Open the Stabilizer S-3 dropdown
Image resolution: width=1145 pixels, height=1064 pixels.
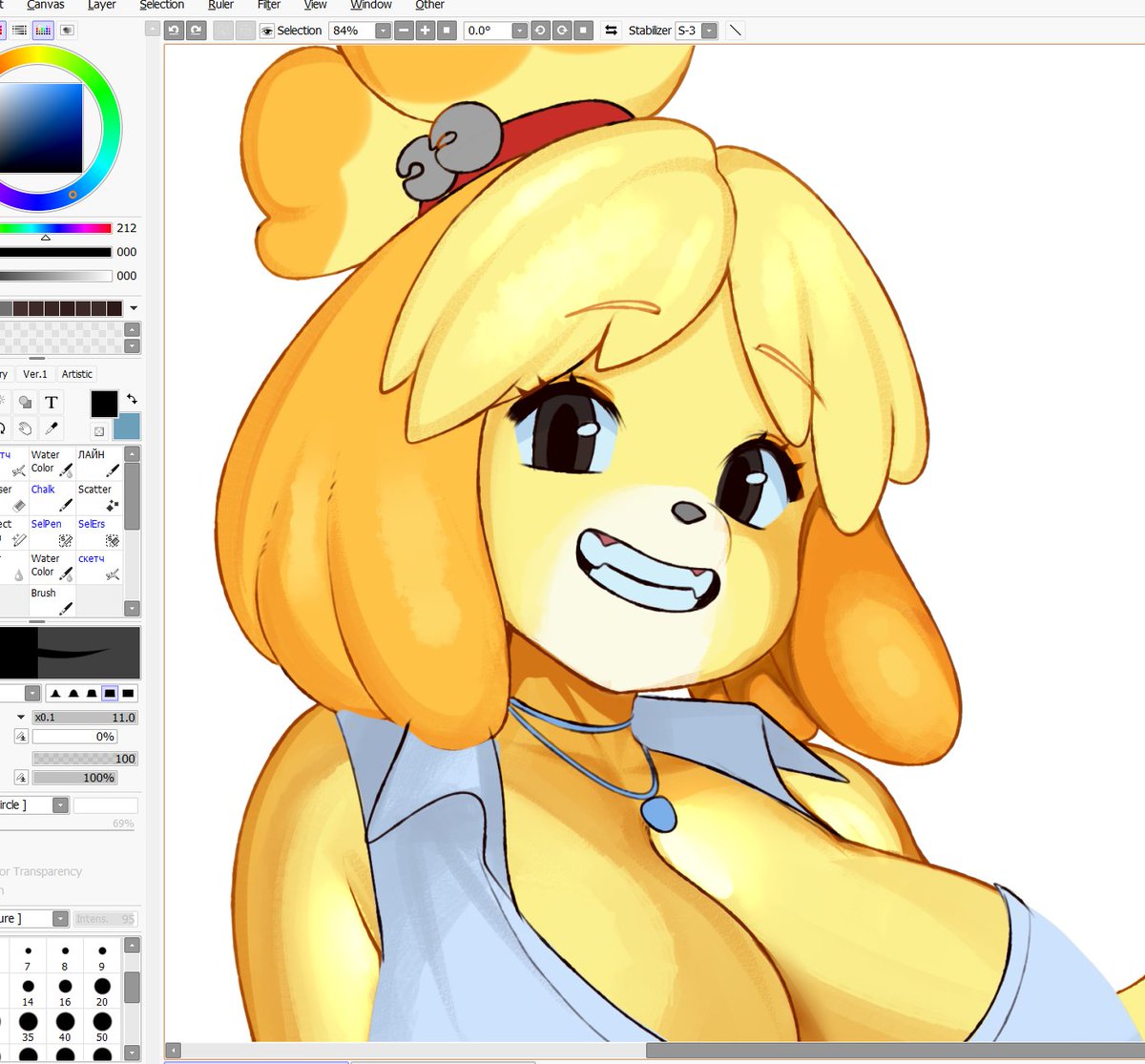point(709,31)
